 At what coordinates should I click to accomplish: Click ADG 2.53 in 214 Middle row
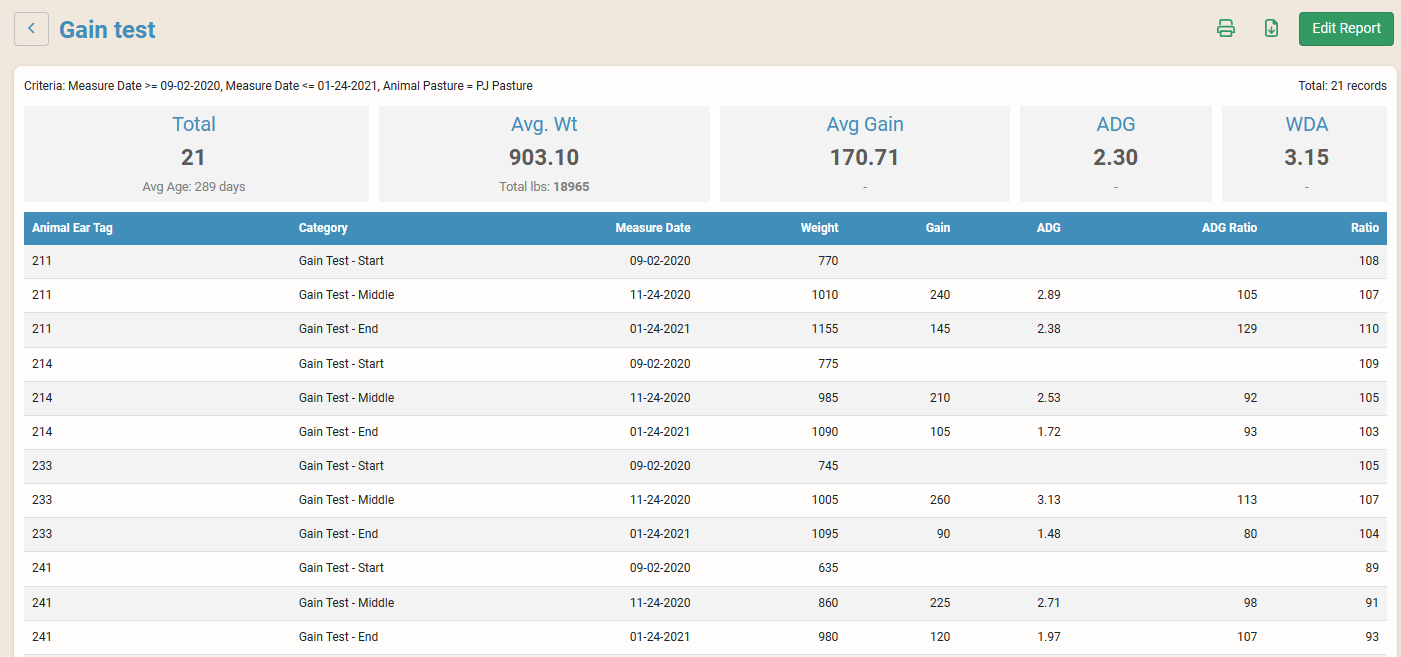[1049, 398]
